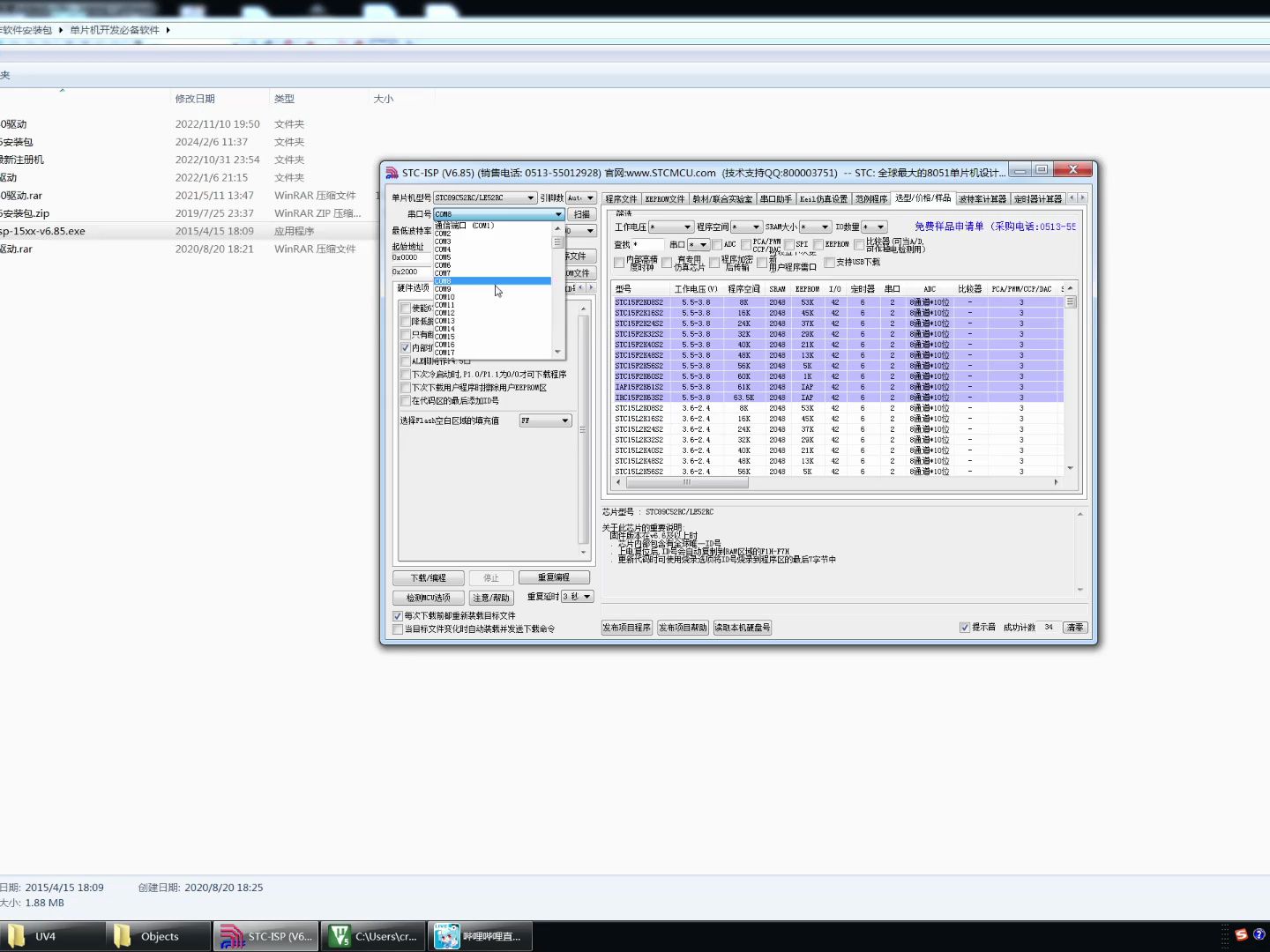
Task: Toggle the SPI filter checkbox
Action: [x=789, y=245]
